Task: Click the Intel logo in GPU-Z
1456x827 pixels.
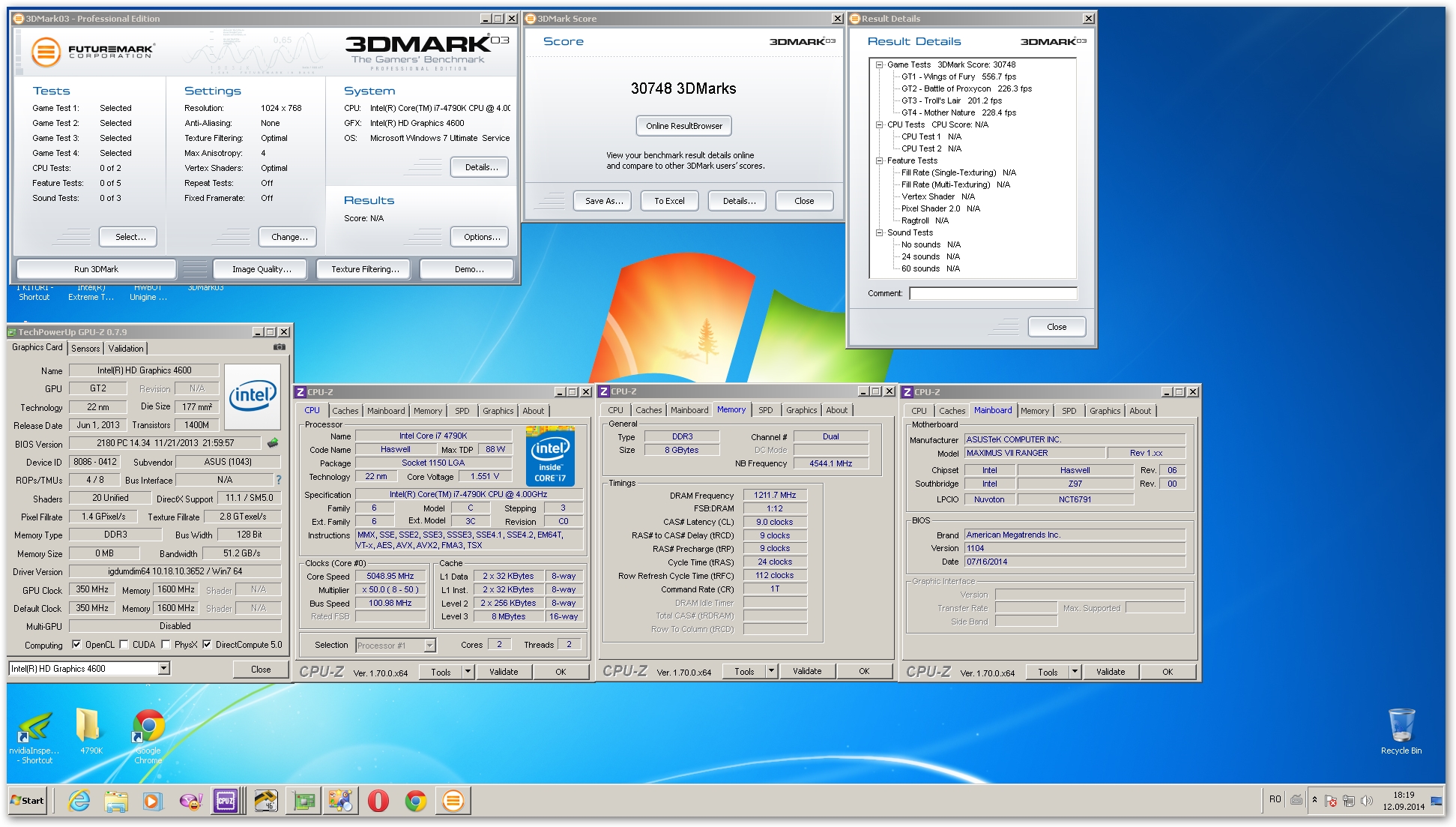Action: (253, 395)
